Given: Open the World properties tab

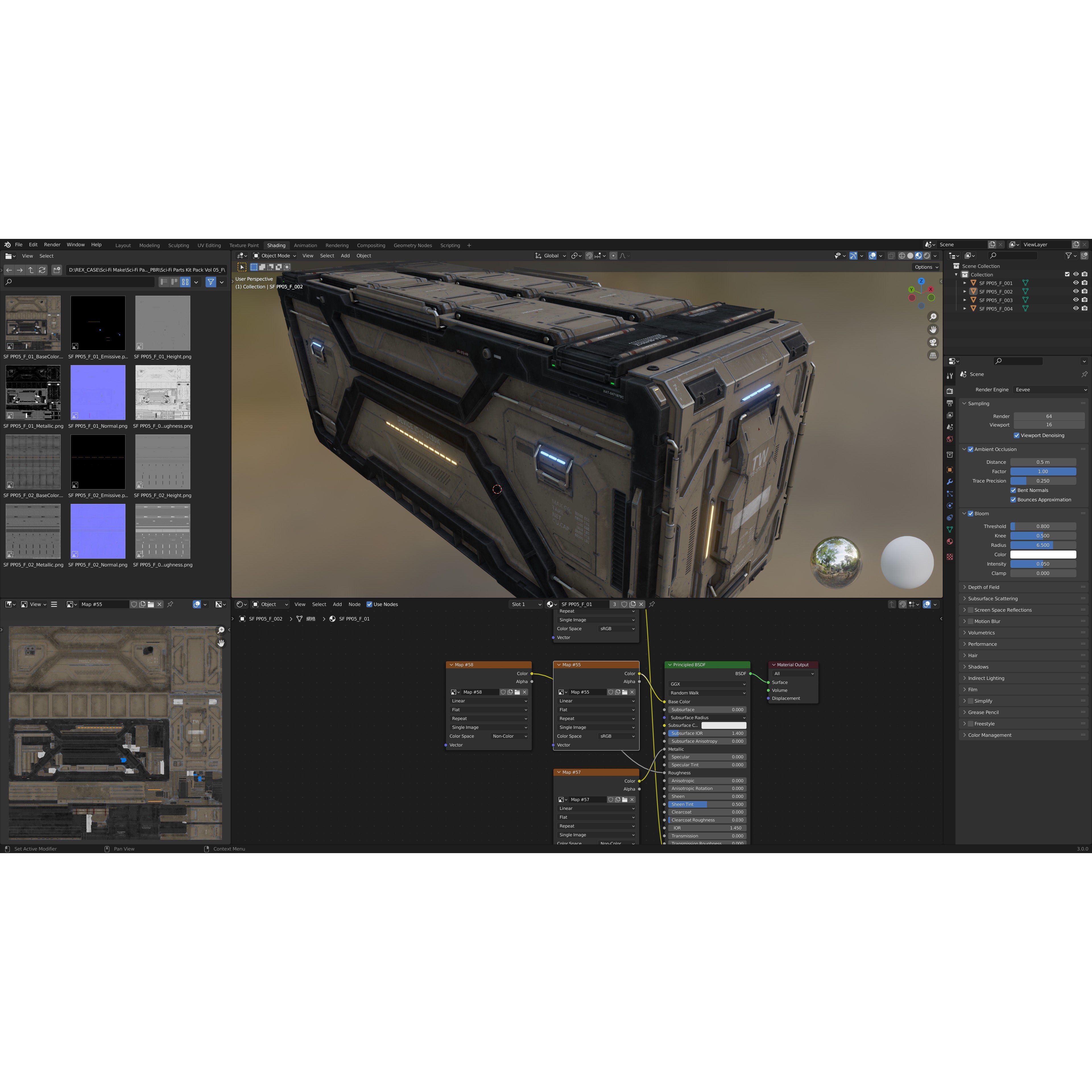Looking at the screenshot, I should [x=950, y=439].
